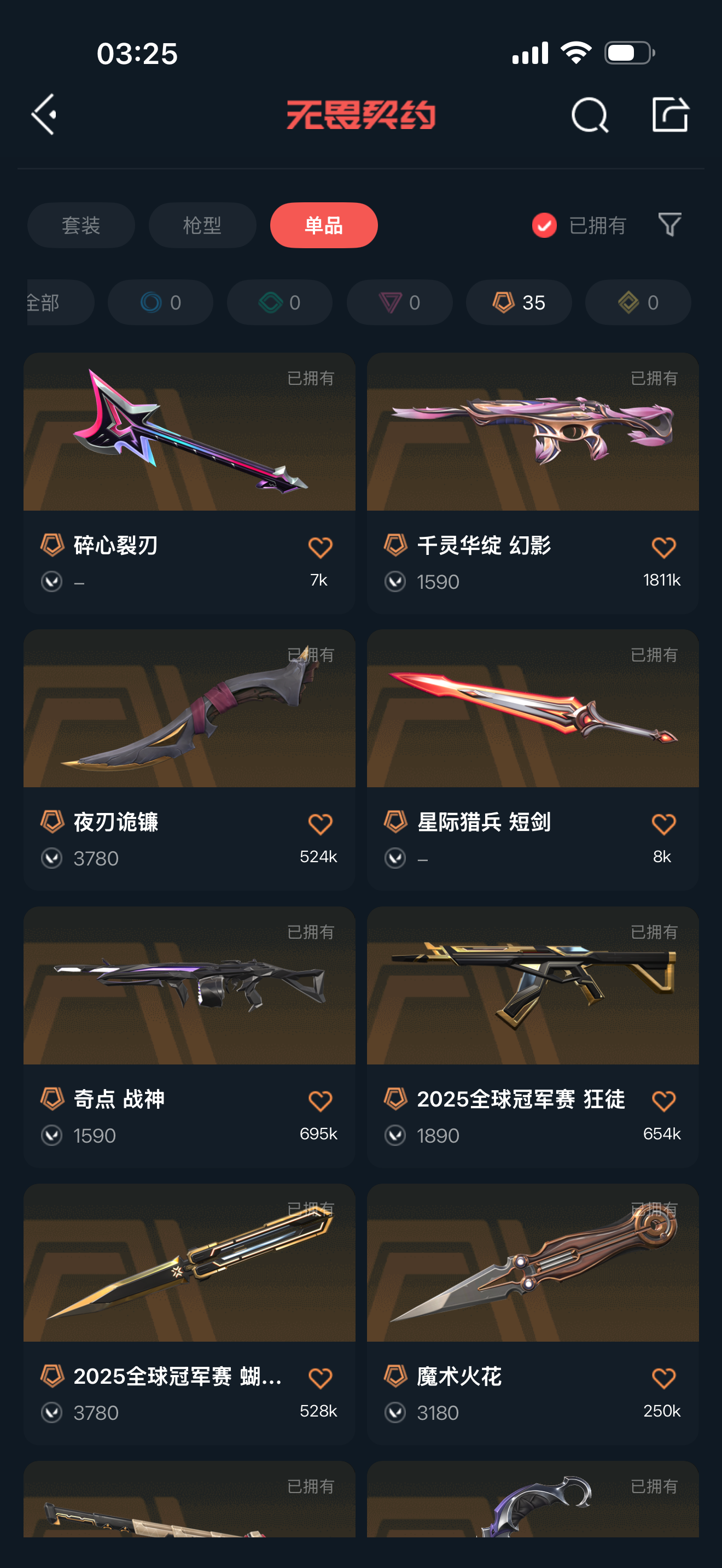Screen dimensions: 722x1568
Task: Favorite 魔术火花 with heart icon
Action: pos(663,1378)
